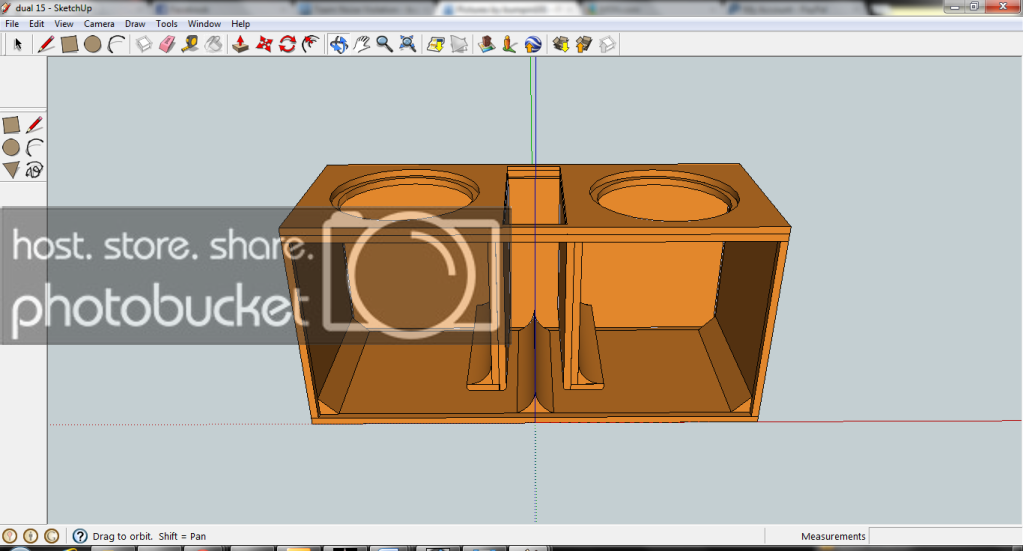Preview model in Google Earth

[x=533, y=44]
